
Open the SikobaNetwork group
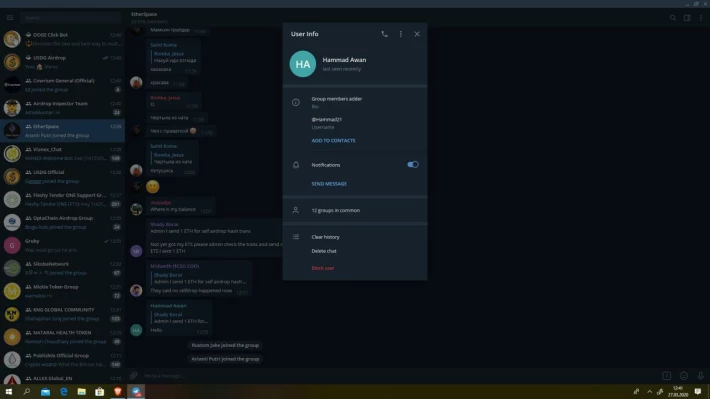tap(62, 268)
